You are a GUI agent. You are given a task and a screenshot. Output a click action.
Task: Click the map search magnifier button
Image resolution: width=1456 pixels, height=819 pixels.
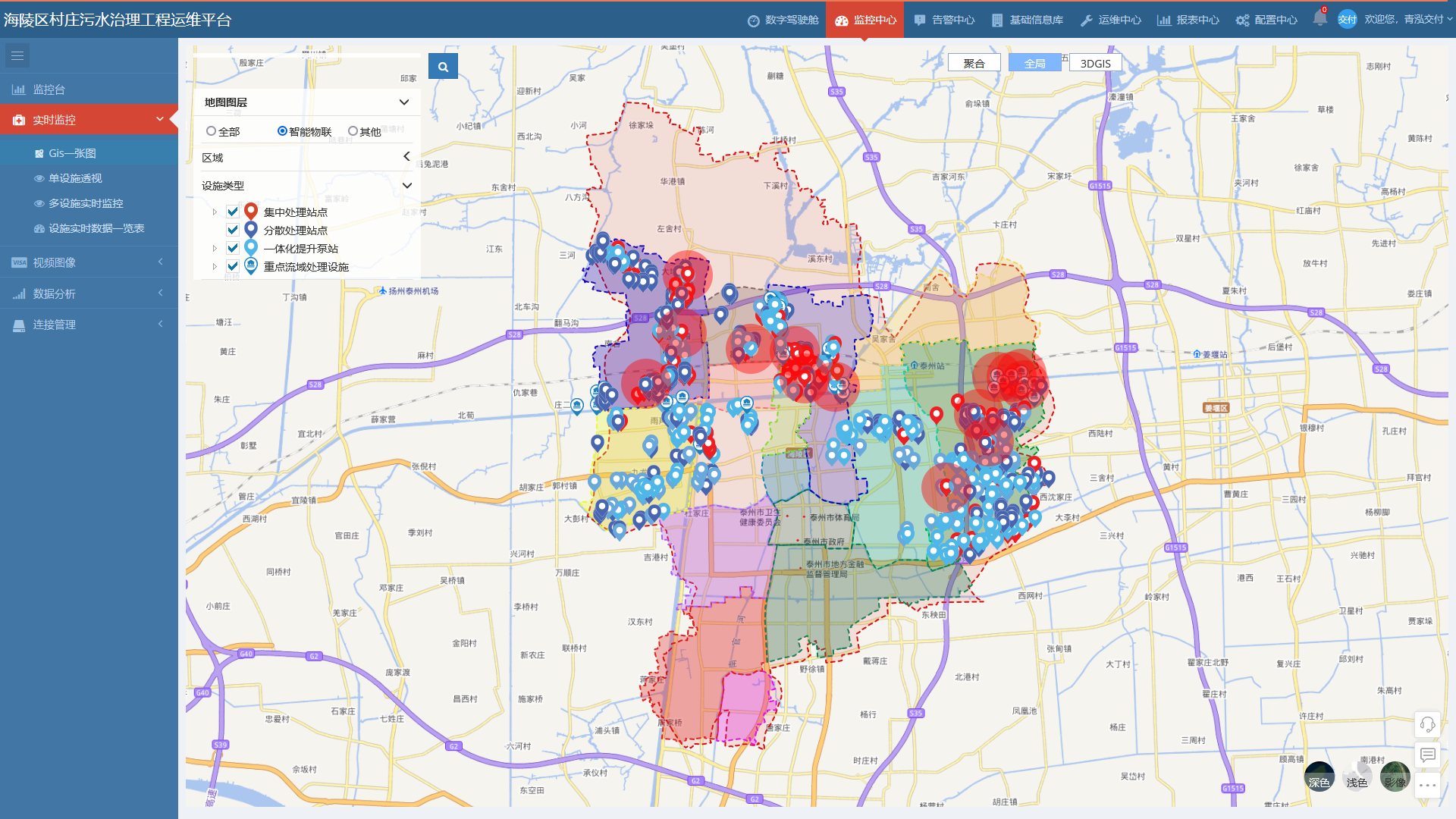[x=443, y=67]
